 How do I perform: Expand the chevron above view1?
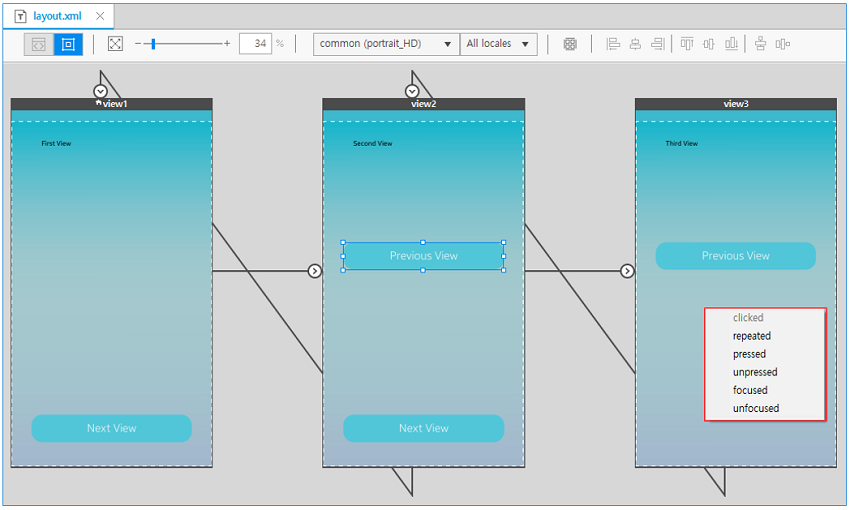(100, 91)
